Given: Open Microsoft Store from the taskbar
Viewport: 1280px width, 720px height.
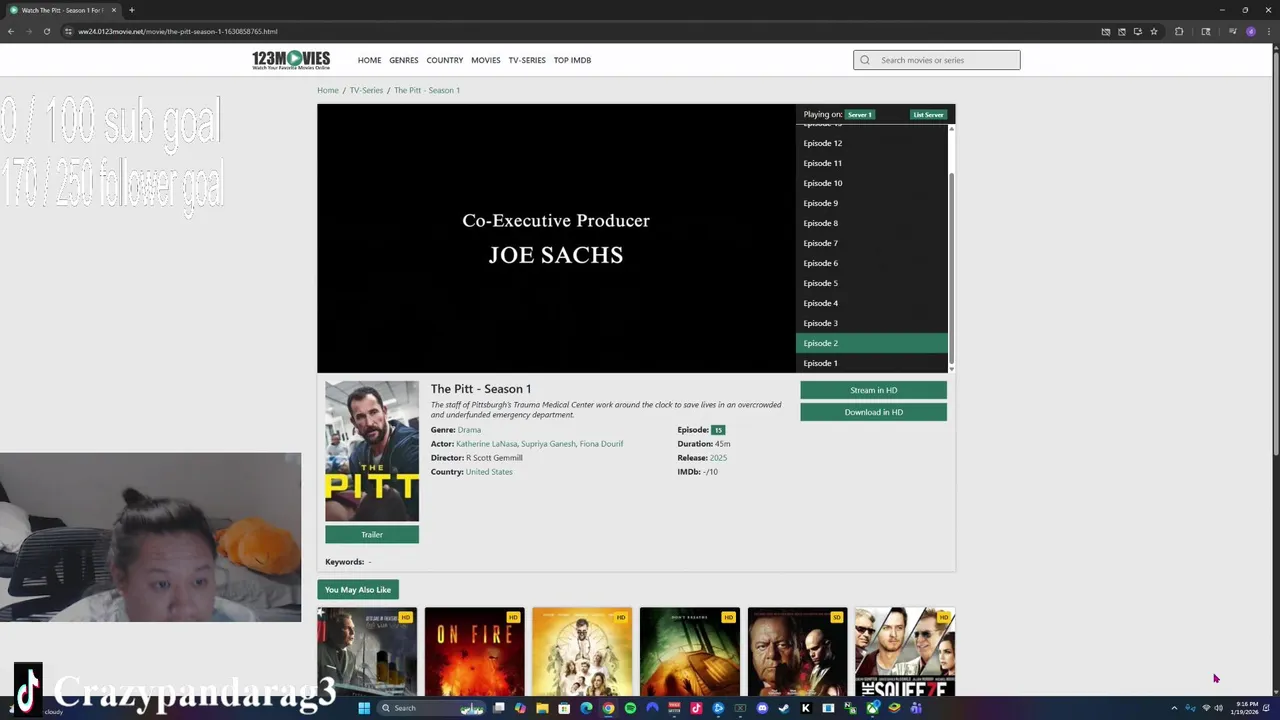Looking at the screenshot, I should pyautogui.click(x=564, y=708).
